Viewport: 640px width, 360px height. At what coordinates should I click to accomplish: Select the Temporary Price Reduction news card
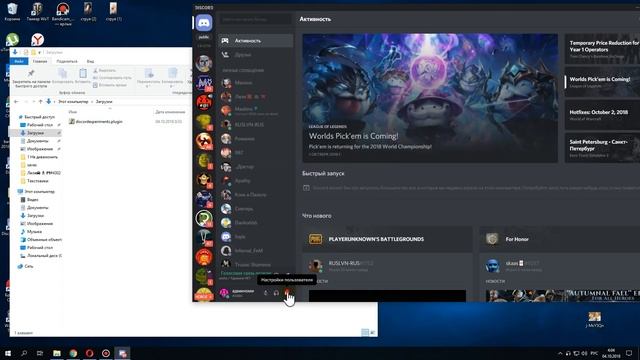pos(602,49)
